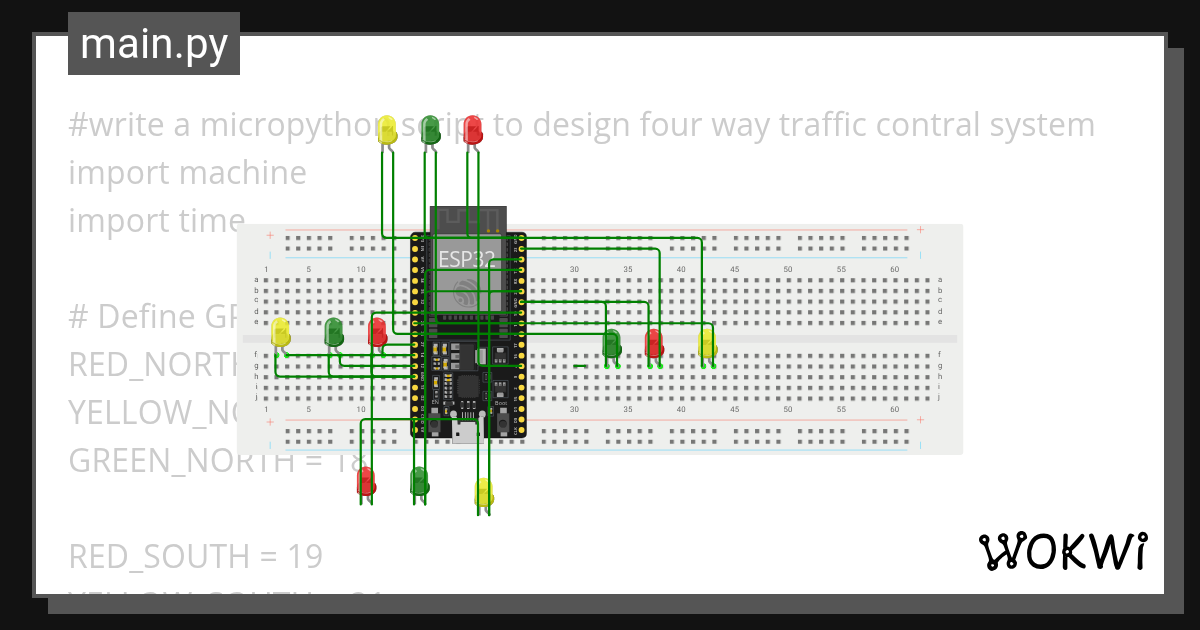This screenshot has width=1200, height=630.
Task: Click the red LED on breadboard's right side
Action: 654,344
